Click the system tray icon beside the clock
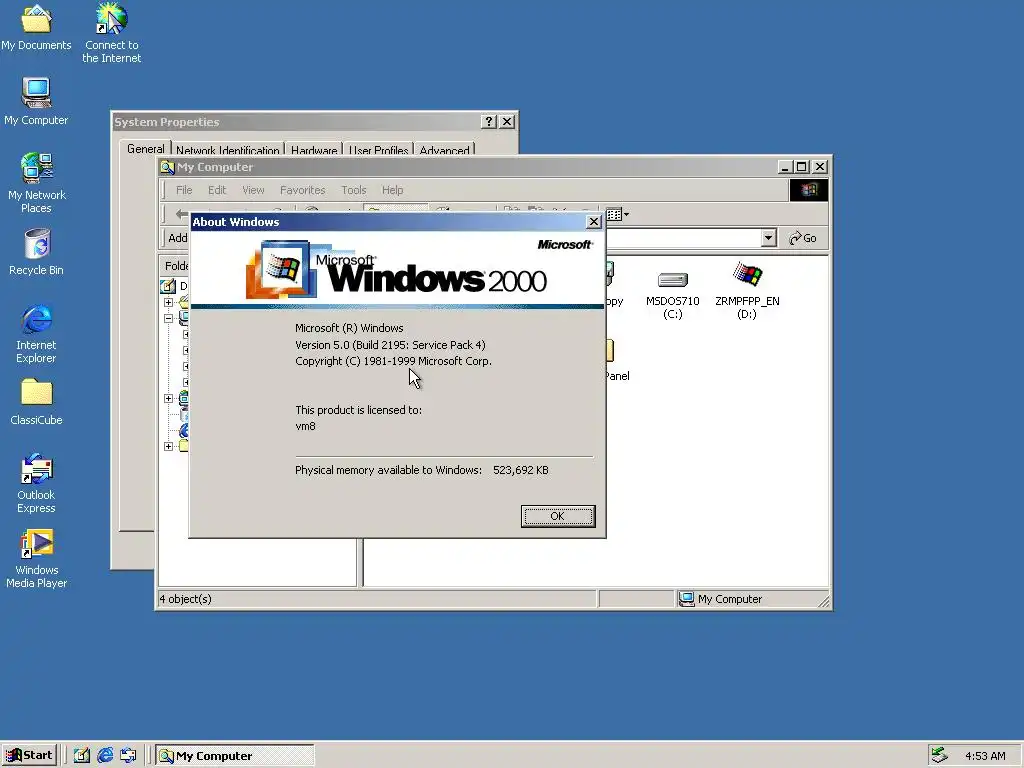Screen dimensions: 1024x768 939,755
